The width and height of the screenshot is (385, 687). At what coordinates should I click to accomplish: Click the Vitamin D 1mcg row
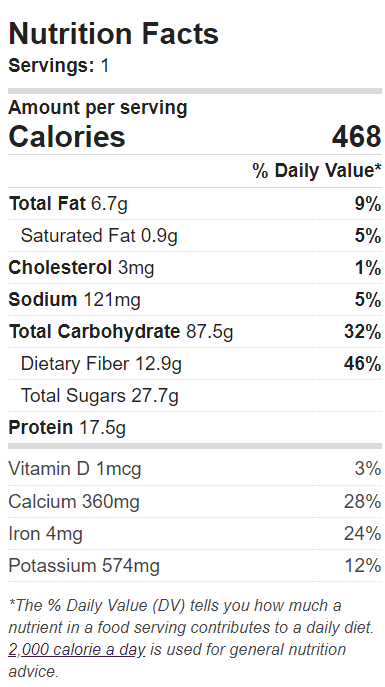tap(195, 469)
